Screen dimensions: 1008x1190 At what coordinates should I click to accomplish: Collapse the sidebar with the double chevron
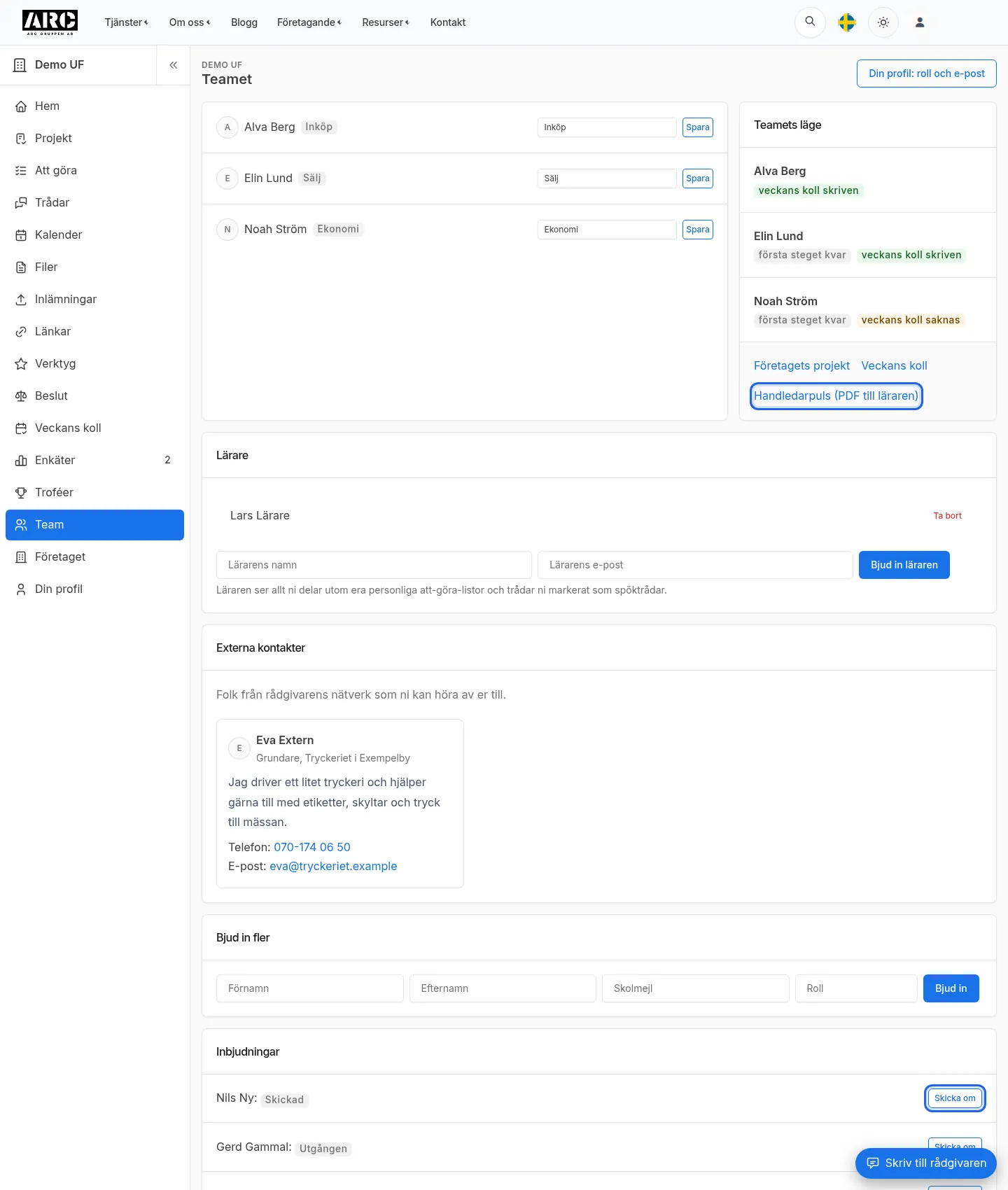pyautogui.click(x=173, y=65)
